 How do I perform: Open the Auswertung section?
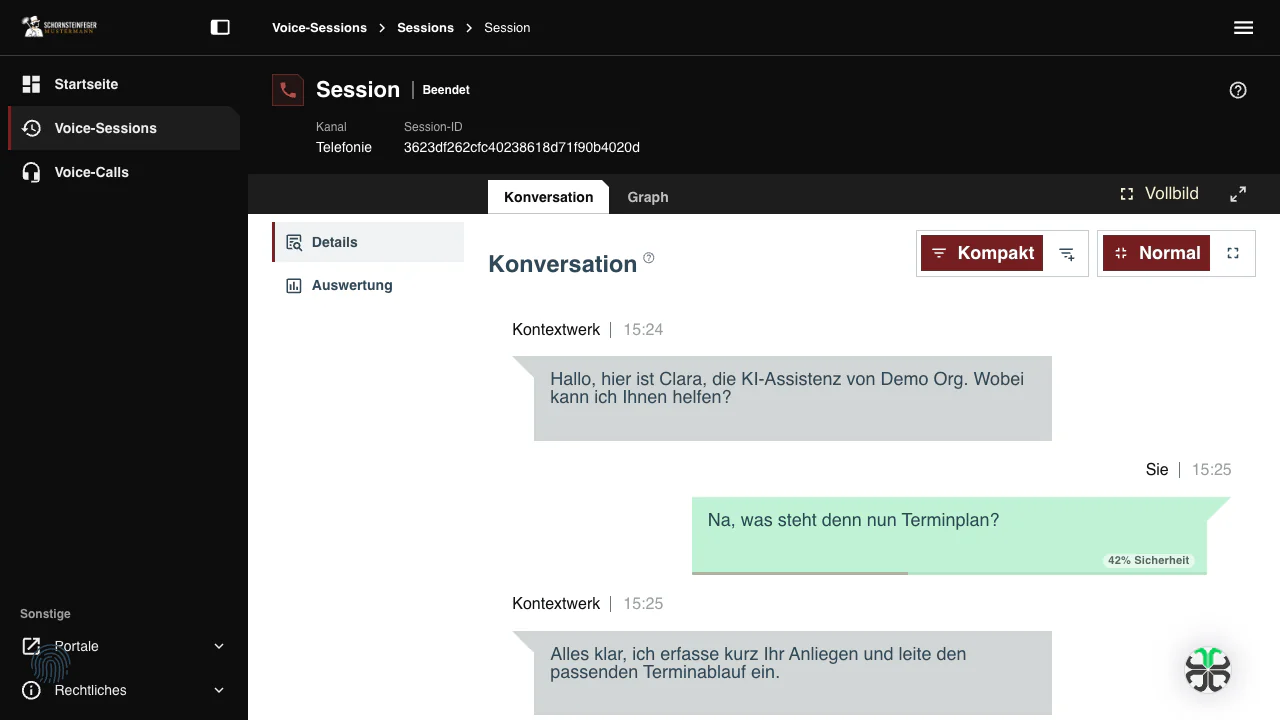[x=368, y=285]
